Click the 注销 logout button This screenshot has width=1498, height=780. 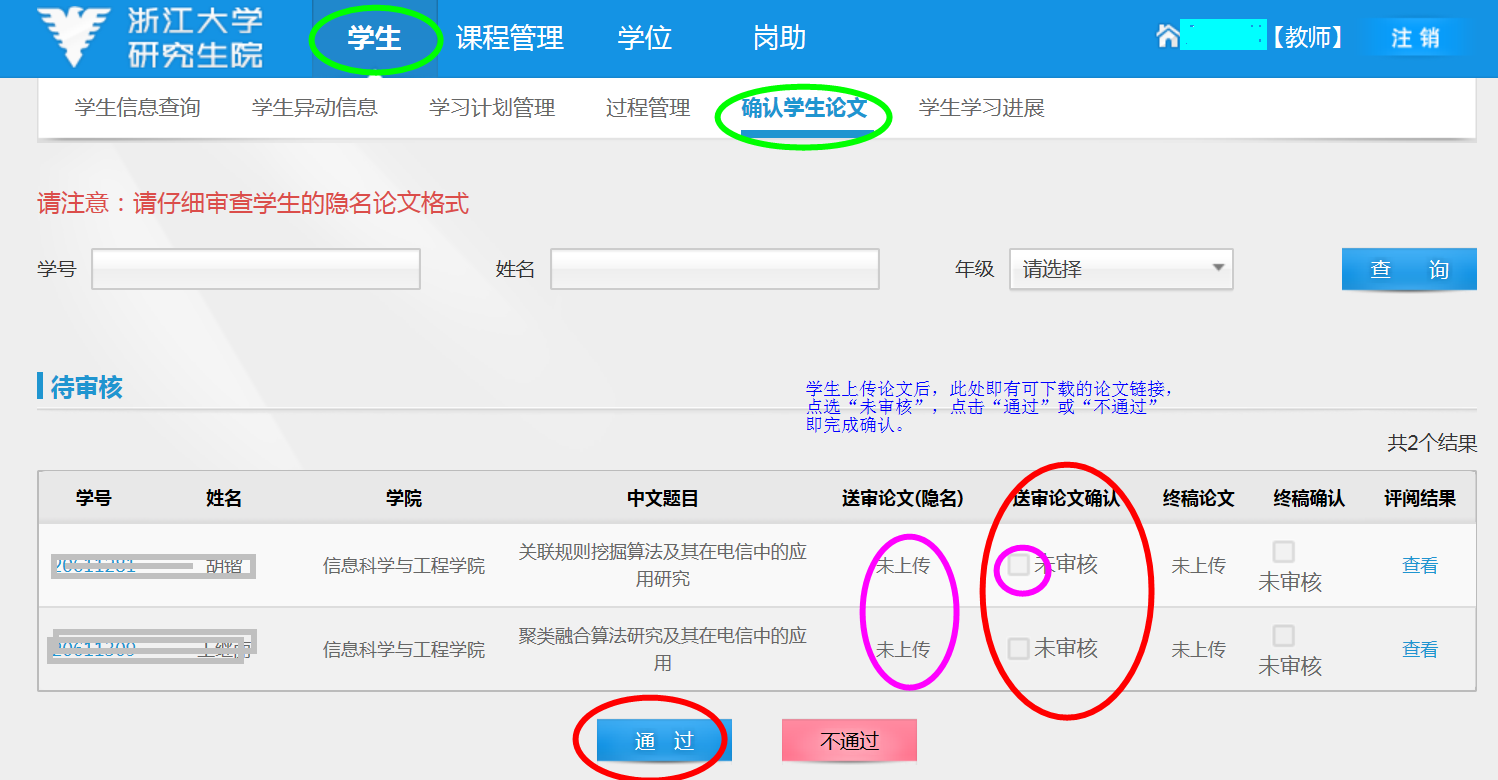(1415, 38)
